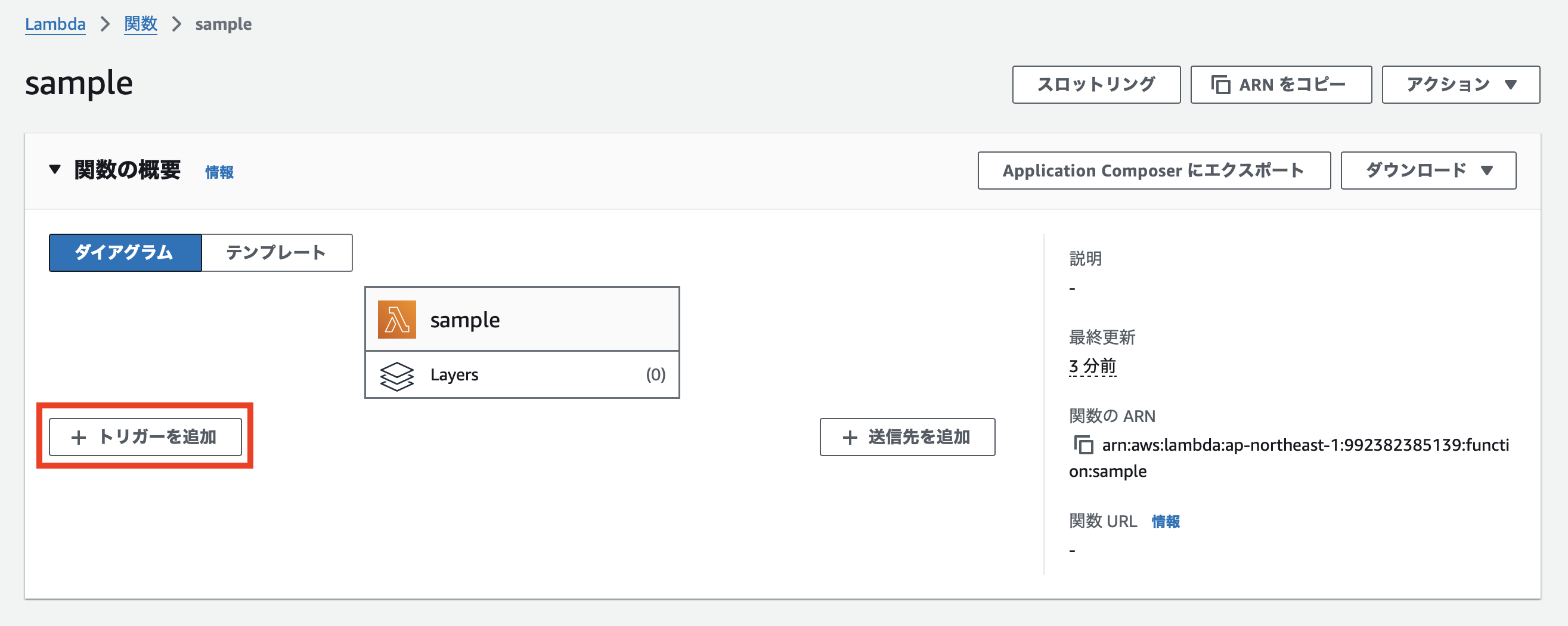Image resolution: width=1568 pixels, height=626 pixels.
Task: Select the Layers row in diagram
Action: [x=522, y=374]
